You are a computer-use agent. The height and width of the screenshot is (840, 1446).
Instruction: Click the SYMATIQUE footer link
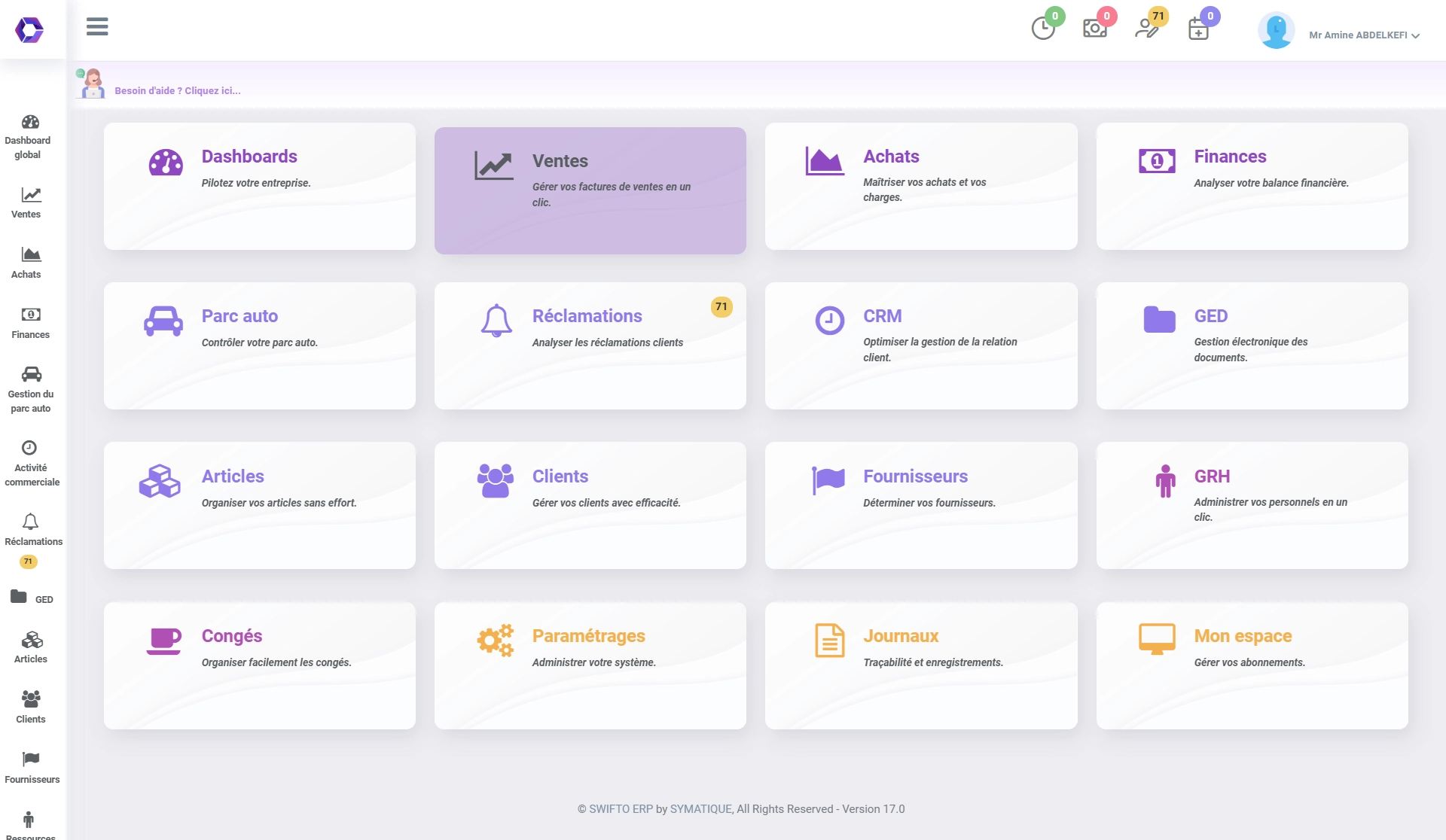(x=700, y=809)
